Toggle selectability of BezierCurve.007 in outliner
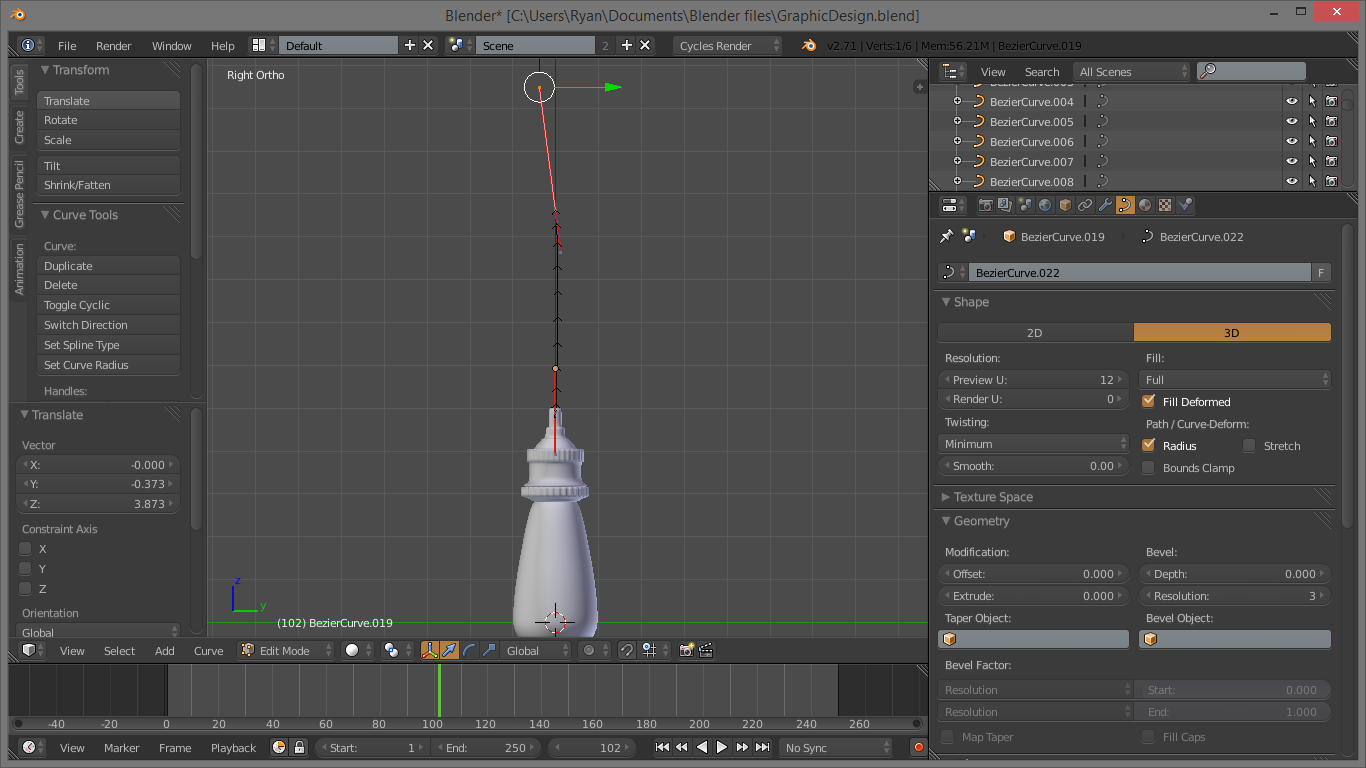 pyautogui.click(x=1312, y=161)
